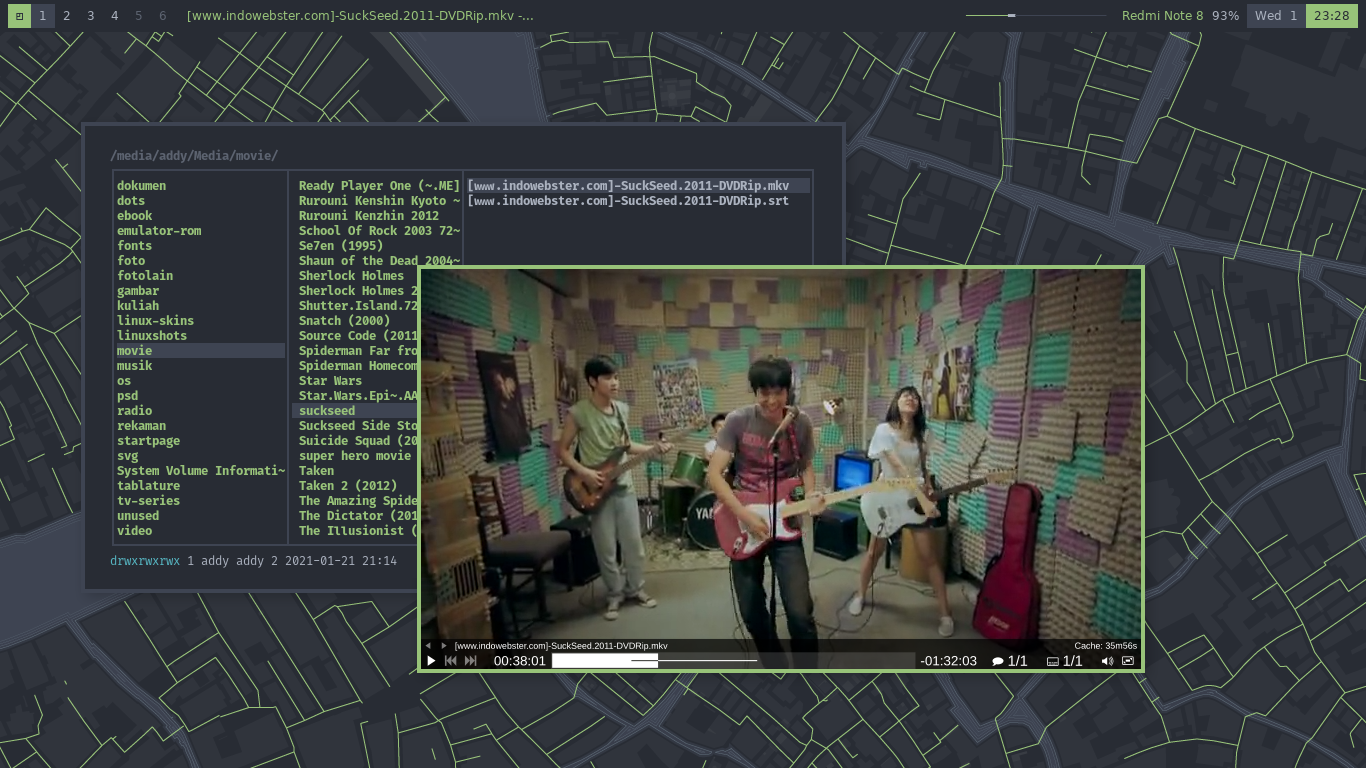Select the Taken 2 (2012) entry

point(347,486)
